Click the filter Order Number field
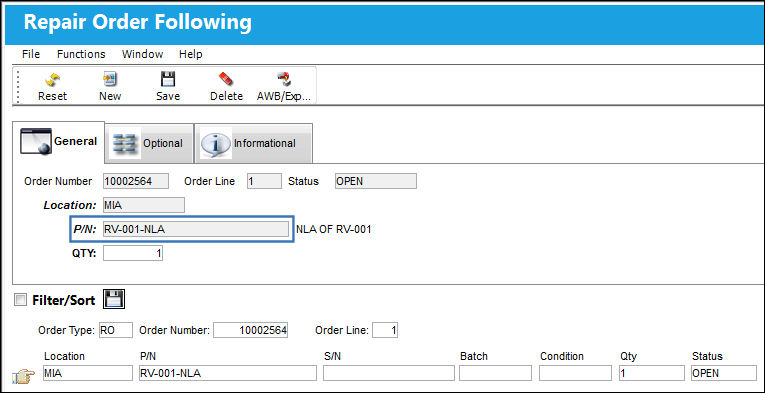This screenshot has height=393, width=765. (250, 331)
